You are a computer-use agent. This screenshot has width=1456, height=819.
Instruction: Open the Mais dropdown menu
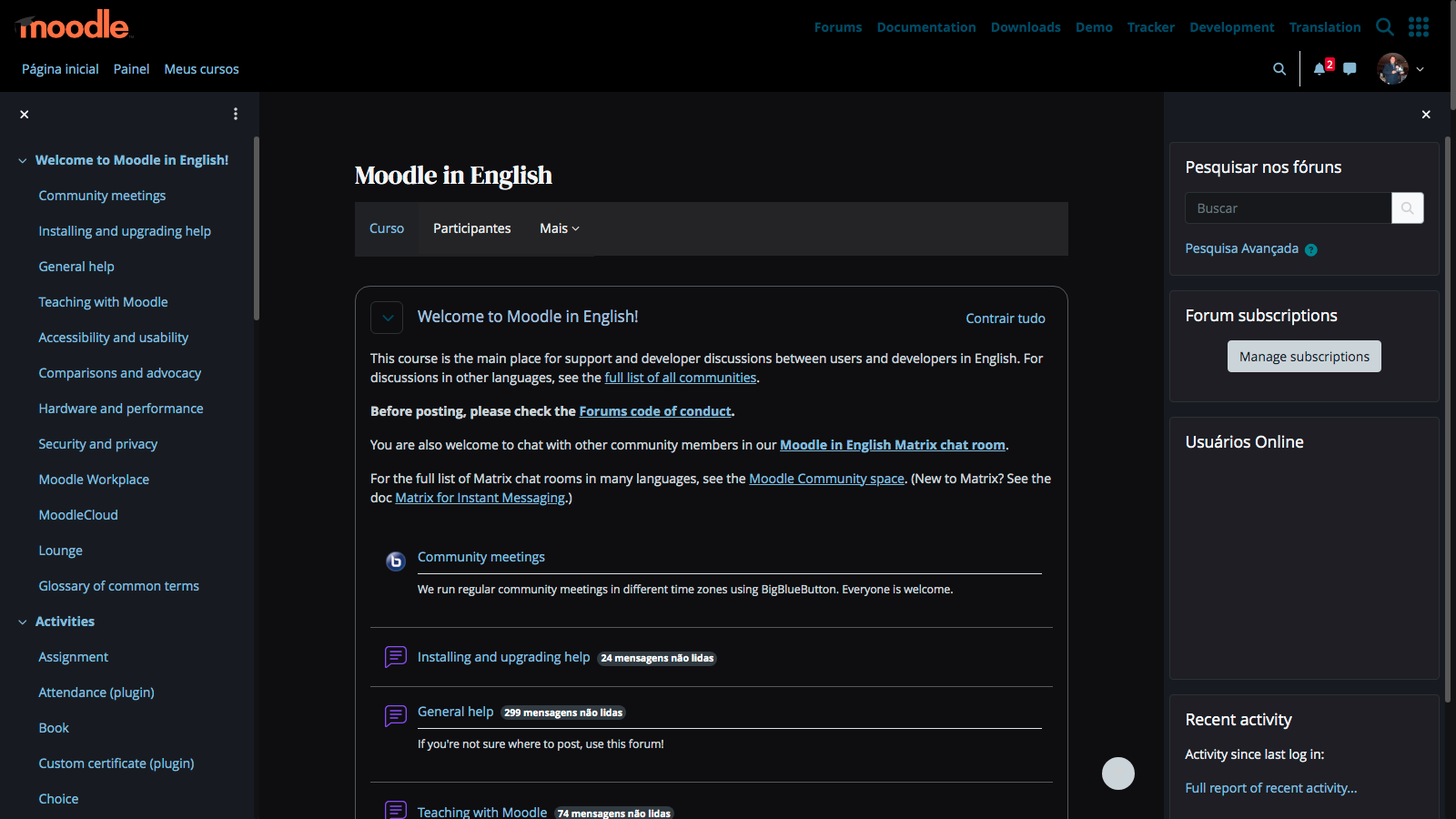(x=559, y=228)
